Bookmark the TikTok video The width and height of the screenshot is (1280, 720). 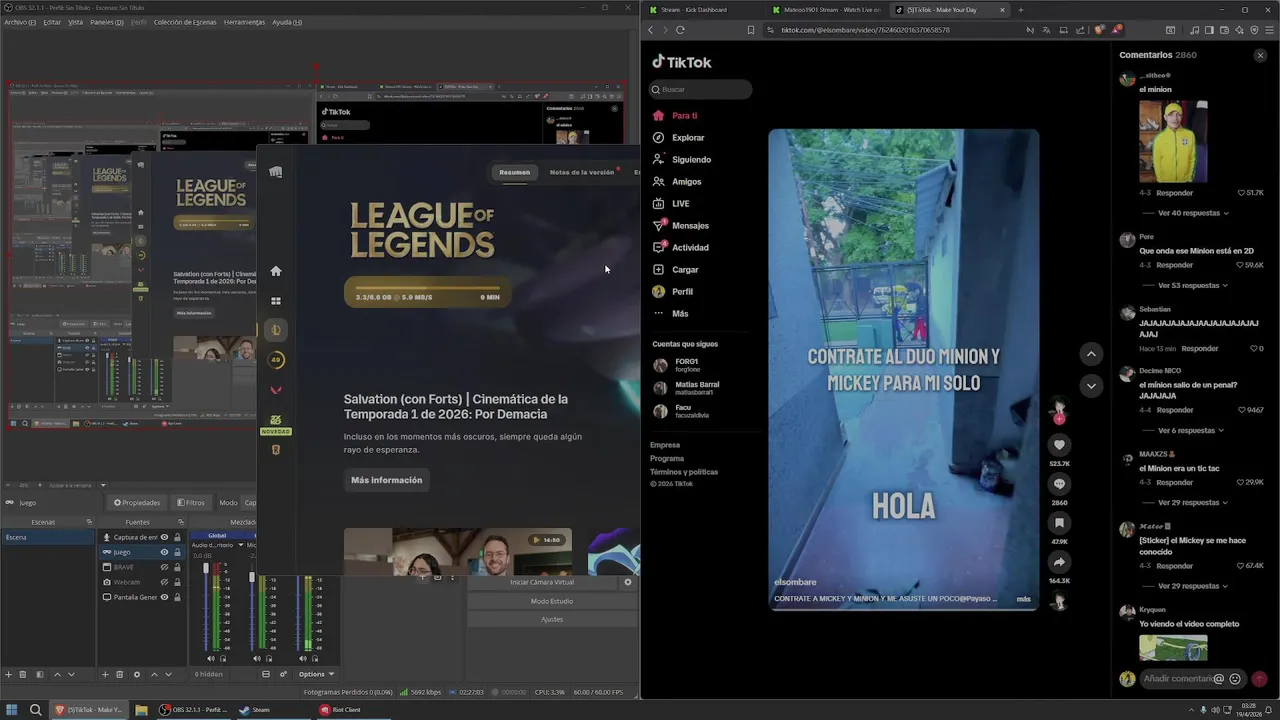point(1059,523)
